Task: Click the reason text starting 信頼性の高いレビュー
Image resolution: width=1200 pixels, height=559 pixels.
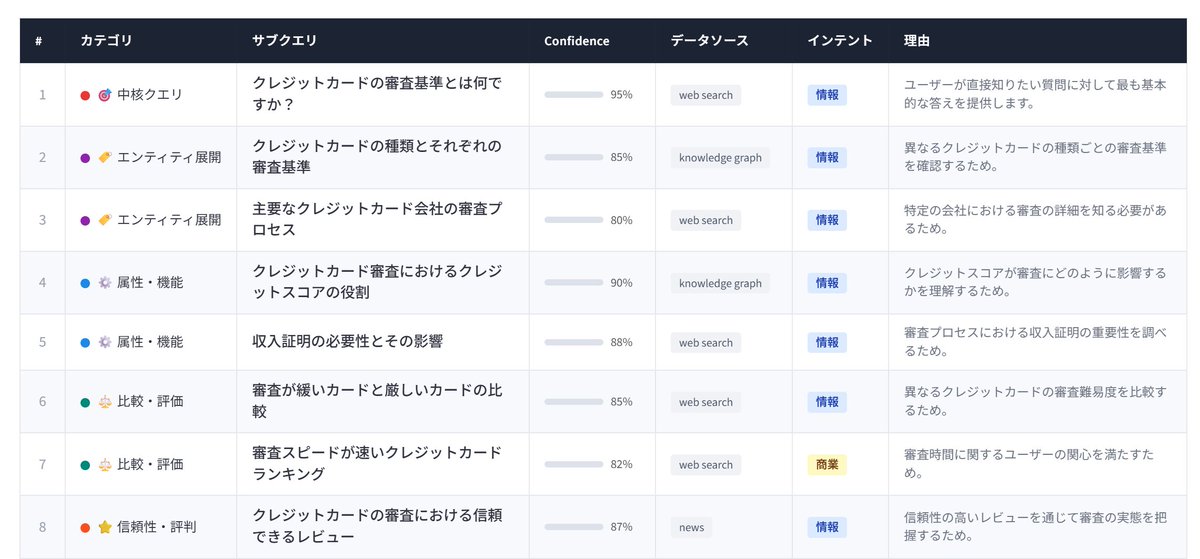Action: (x=1035, y=526)
